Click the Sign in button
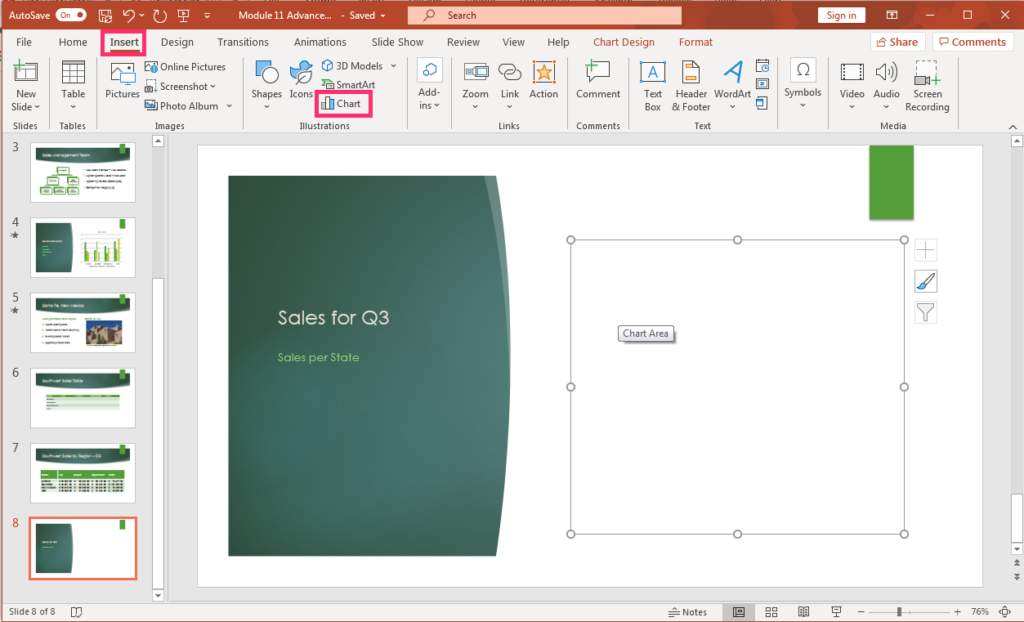1024x622 pixels. pos(841,15)
